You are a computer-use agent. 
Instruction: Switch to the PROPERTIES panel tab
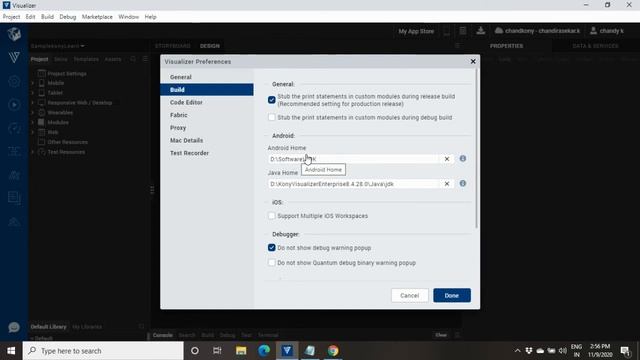tap(507, 46)
